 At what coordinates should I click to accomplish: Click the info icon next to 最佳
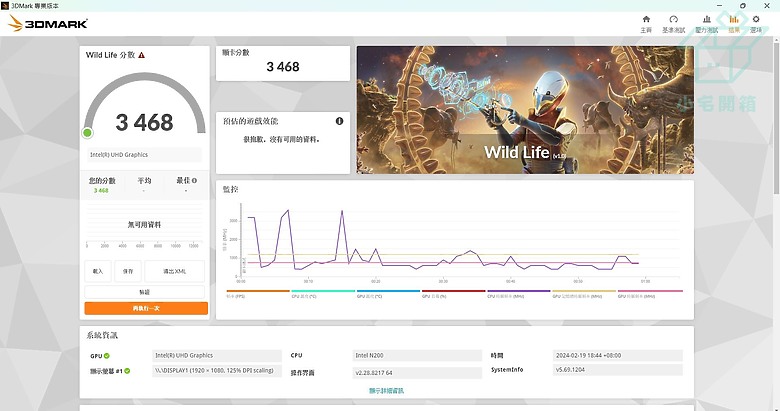(x=194, y=181)
